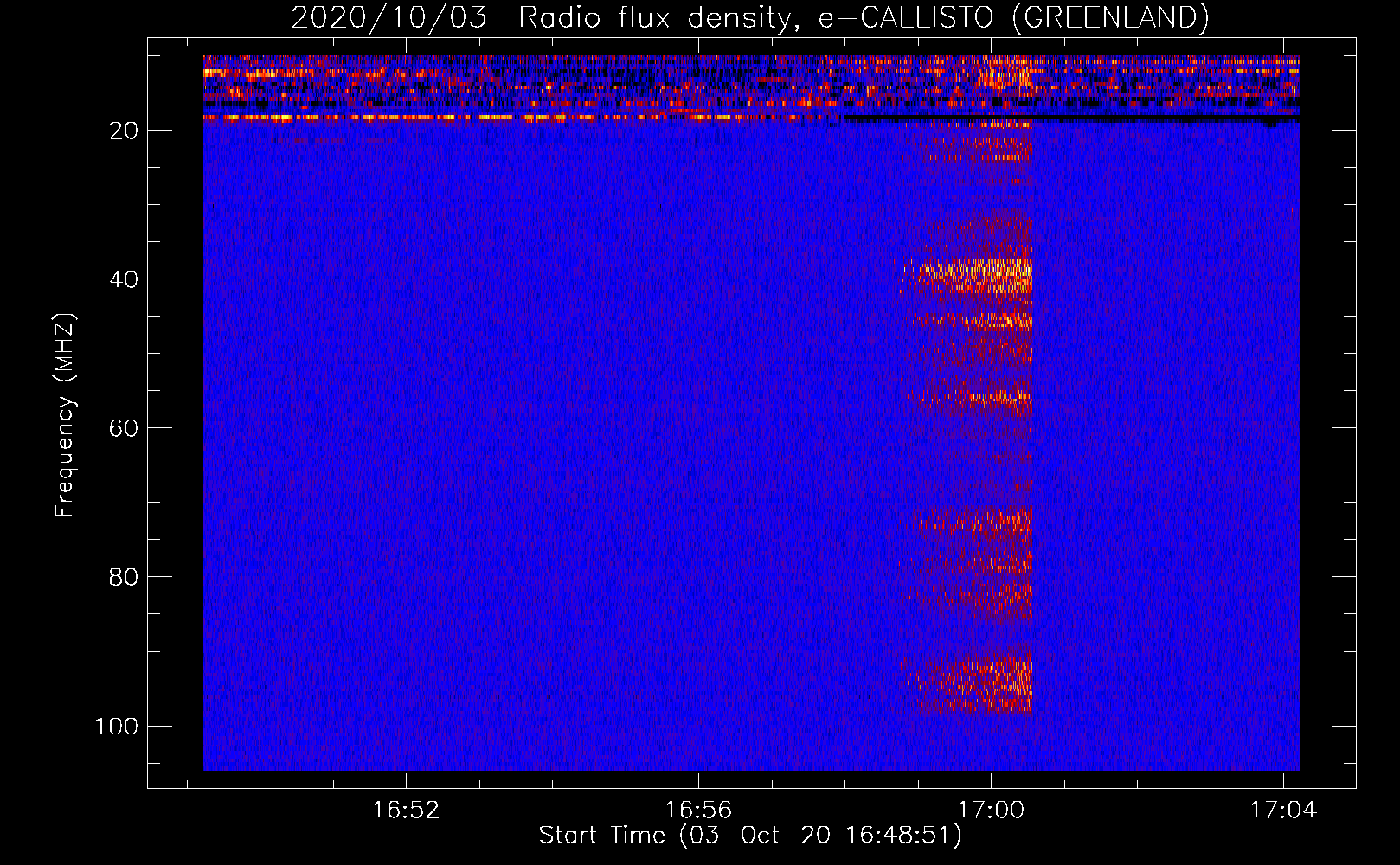Click the 16:52 time tick label
Screen dimensions: 1400x865
(x=406, y=811)
